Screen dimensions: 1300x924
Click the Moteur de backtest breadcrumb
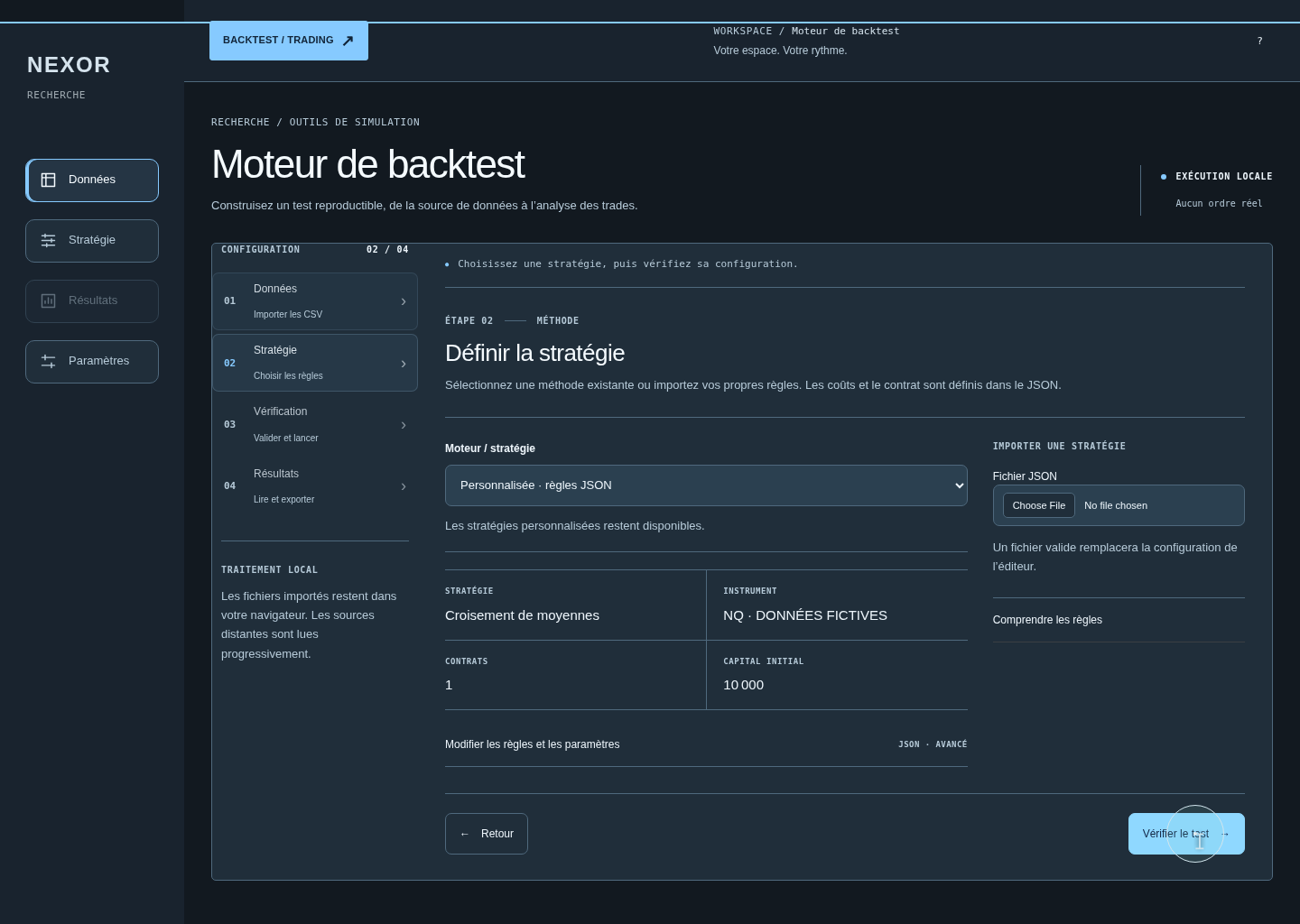pos(845,32)
